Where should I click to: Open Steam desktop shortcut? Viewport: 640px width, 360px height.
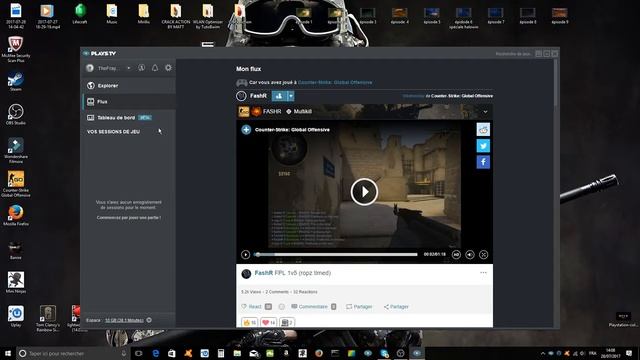coord(16,81)
